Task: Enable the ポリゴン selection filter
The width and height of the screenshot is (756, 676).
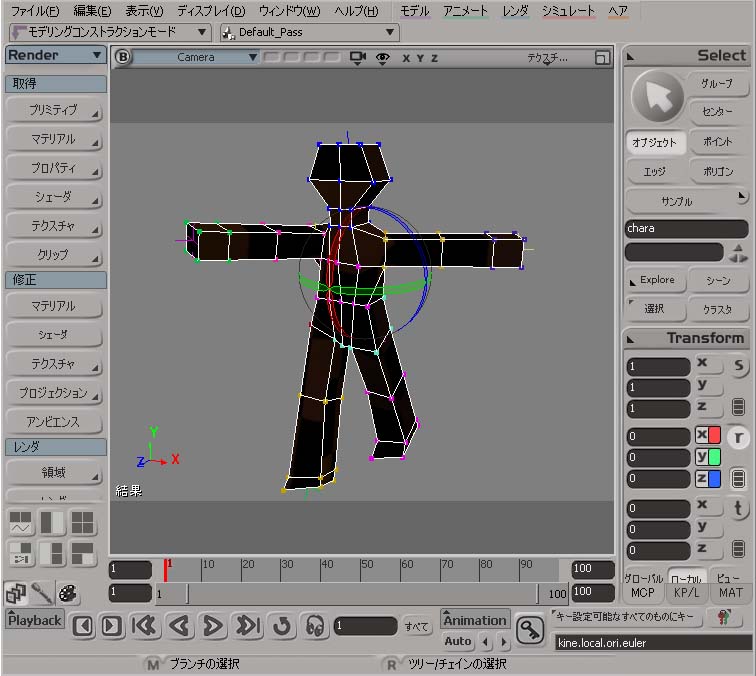Action: click(x=718, y=172)
